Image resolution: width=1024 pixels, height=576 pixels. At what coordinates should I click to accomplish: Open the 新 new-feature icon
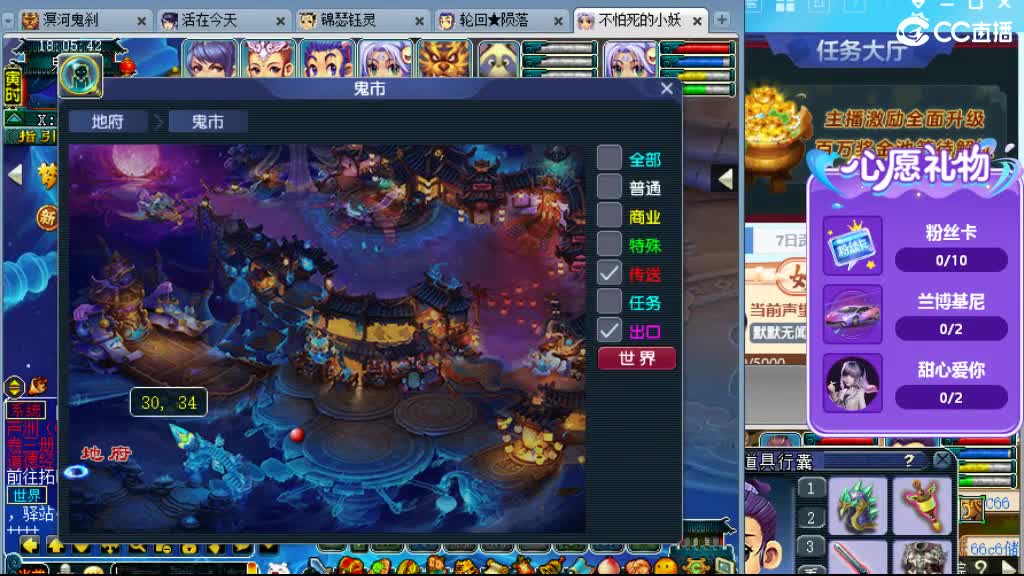(x=48, y=217)
